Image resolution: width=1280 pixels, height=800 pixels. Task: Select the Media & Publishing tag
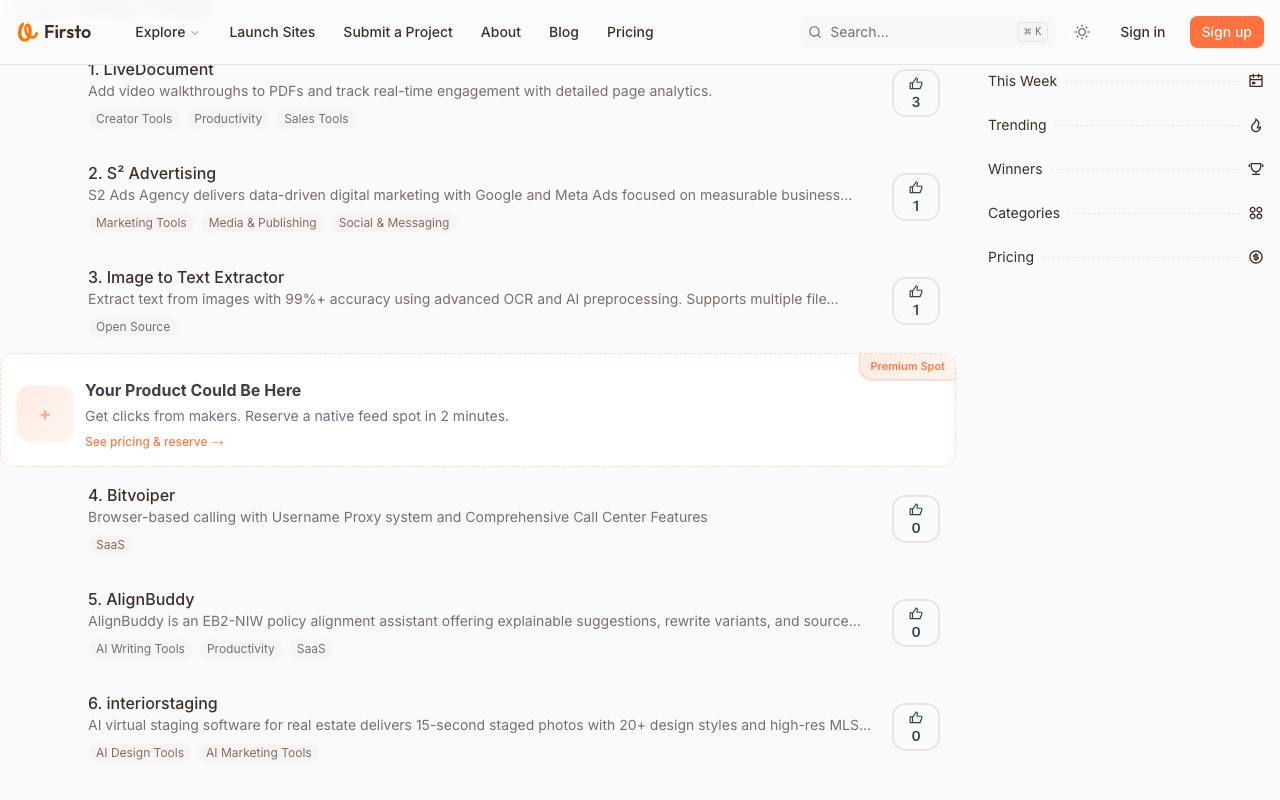click(x=262, y=223)
